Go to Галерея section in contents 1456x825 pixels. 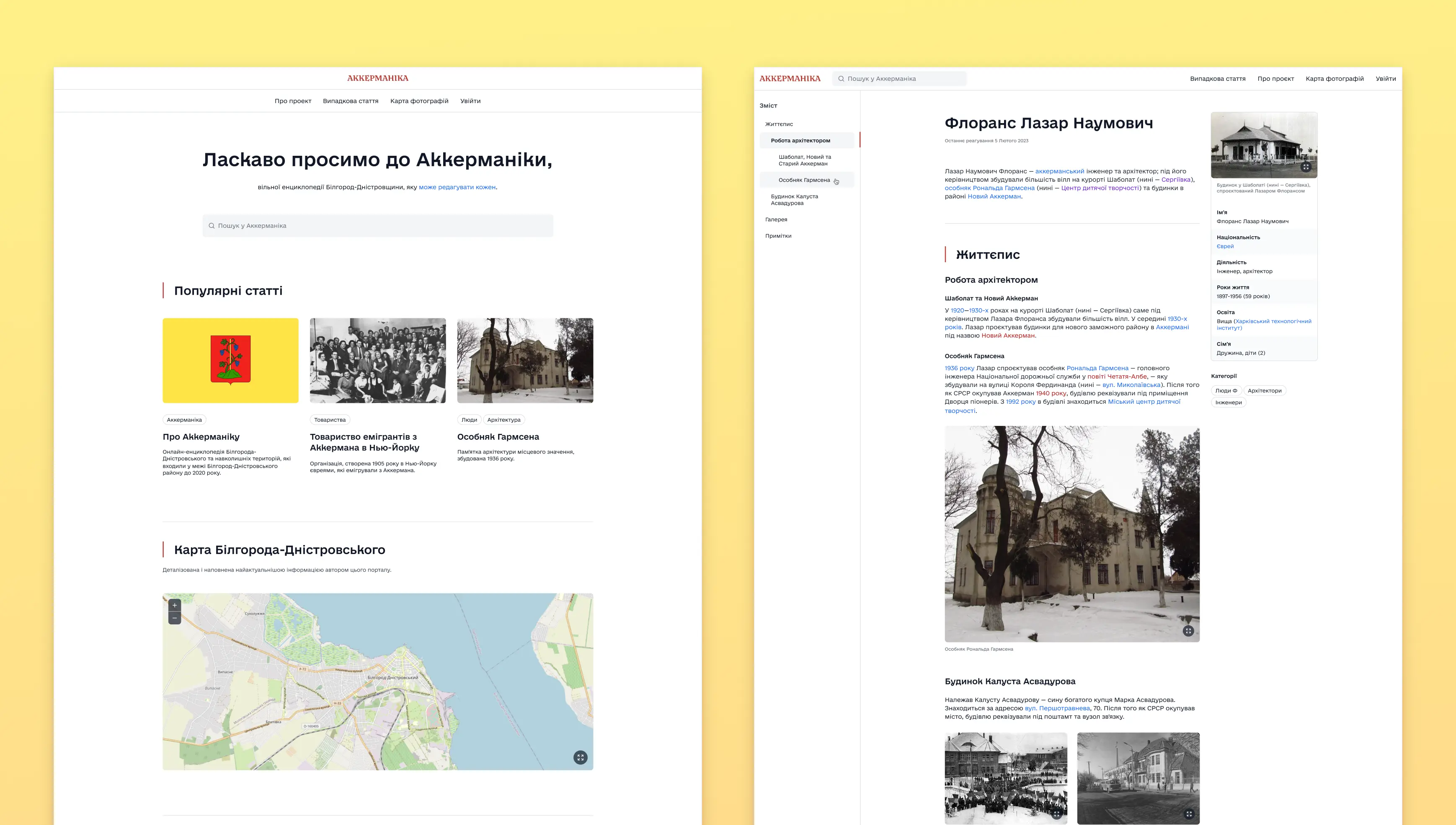click(x=776, y=219)
